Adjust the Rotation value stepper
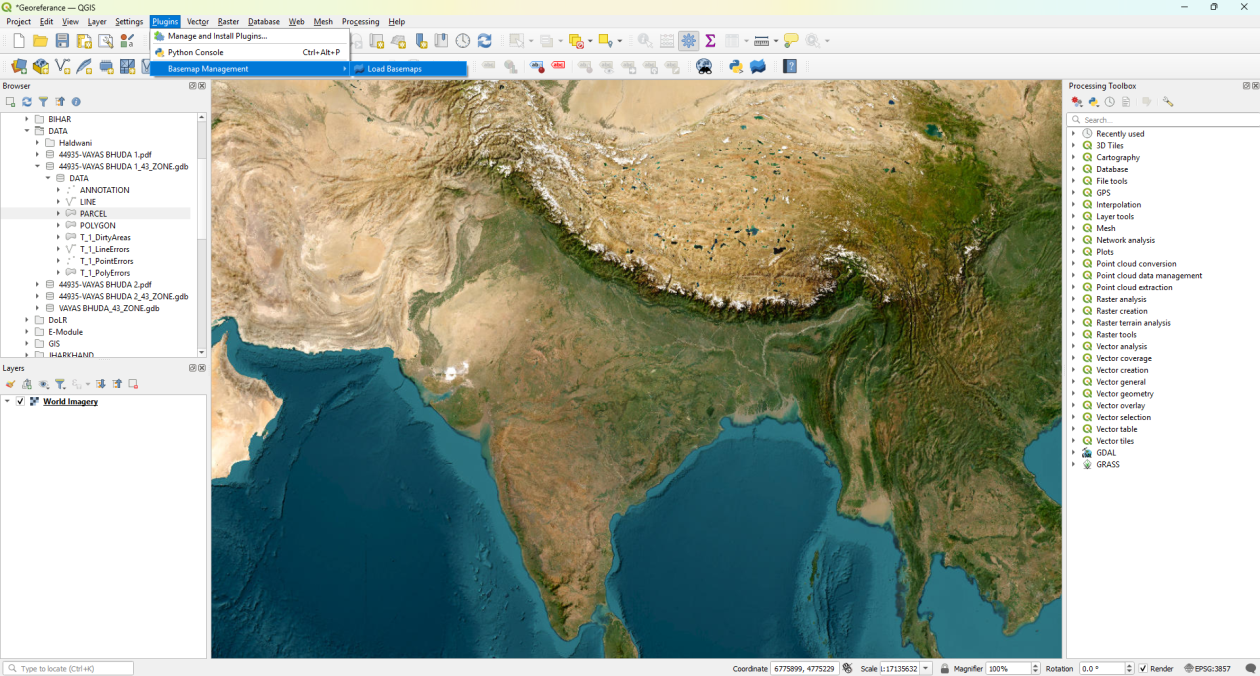The image size is (1260, 676). [x=1129, y=667]
